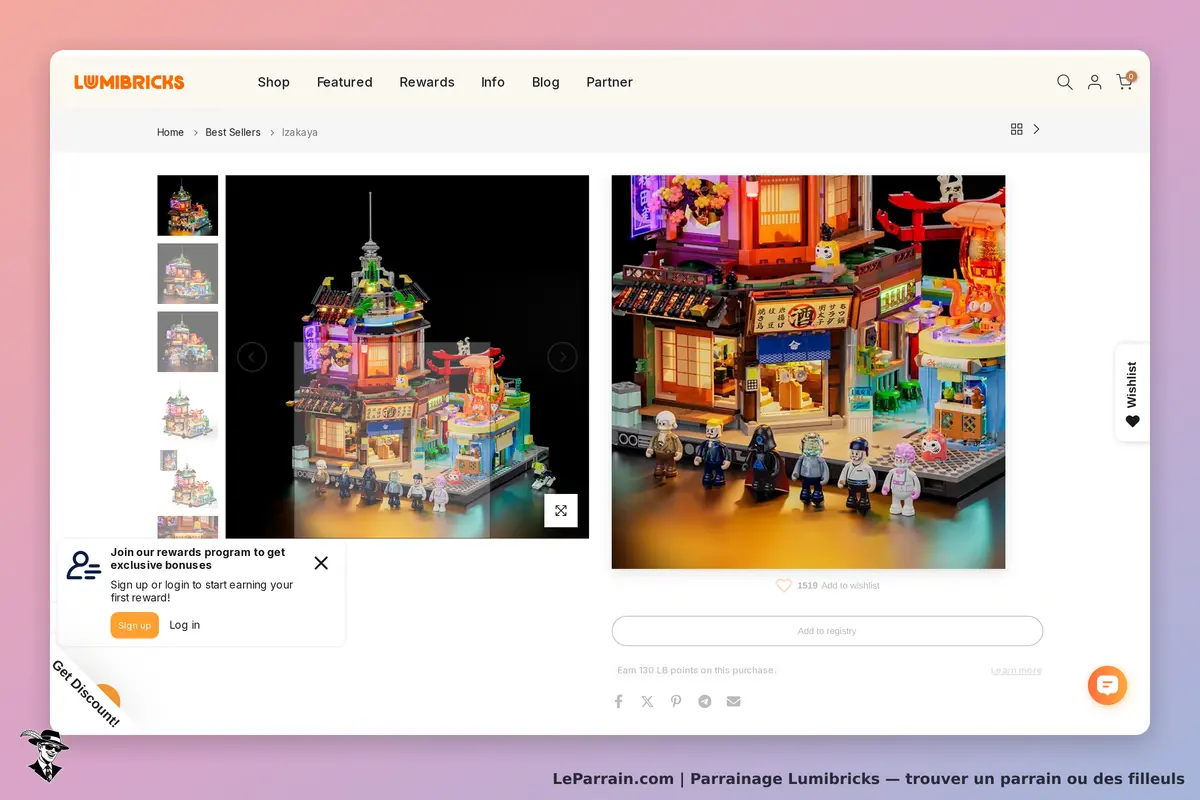Share product by email icon
This screenshot has height=800, width=1200.
click(x=734, y=702)
